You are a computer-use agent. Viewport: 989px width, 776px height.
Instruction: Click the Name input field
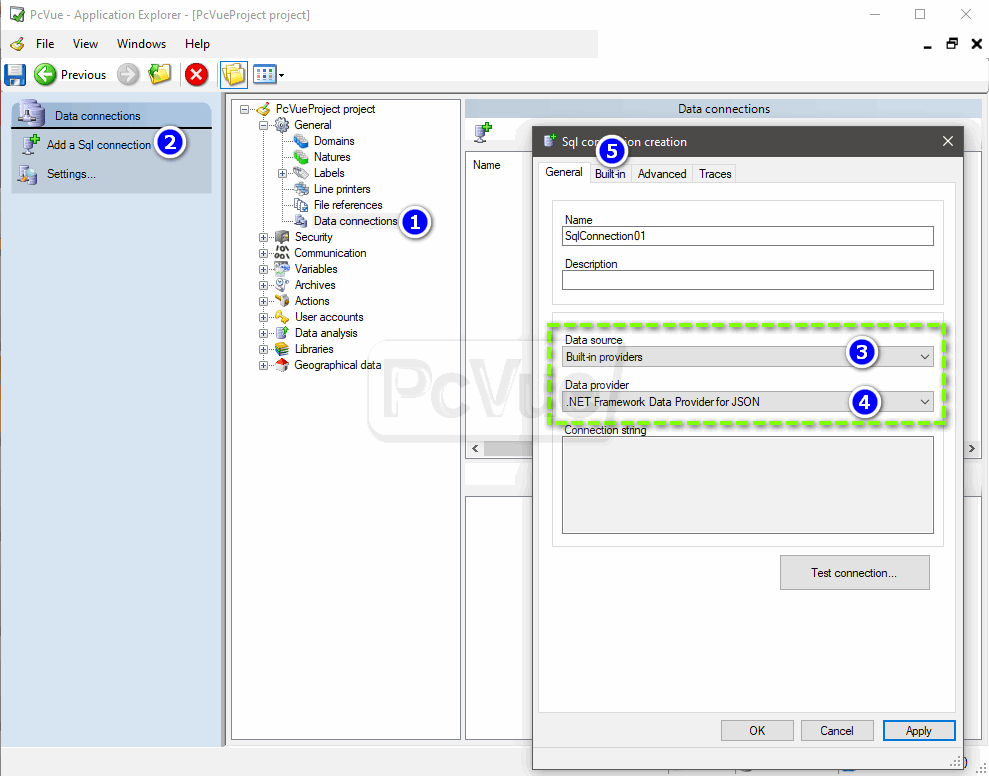pos(747,236)
